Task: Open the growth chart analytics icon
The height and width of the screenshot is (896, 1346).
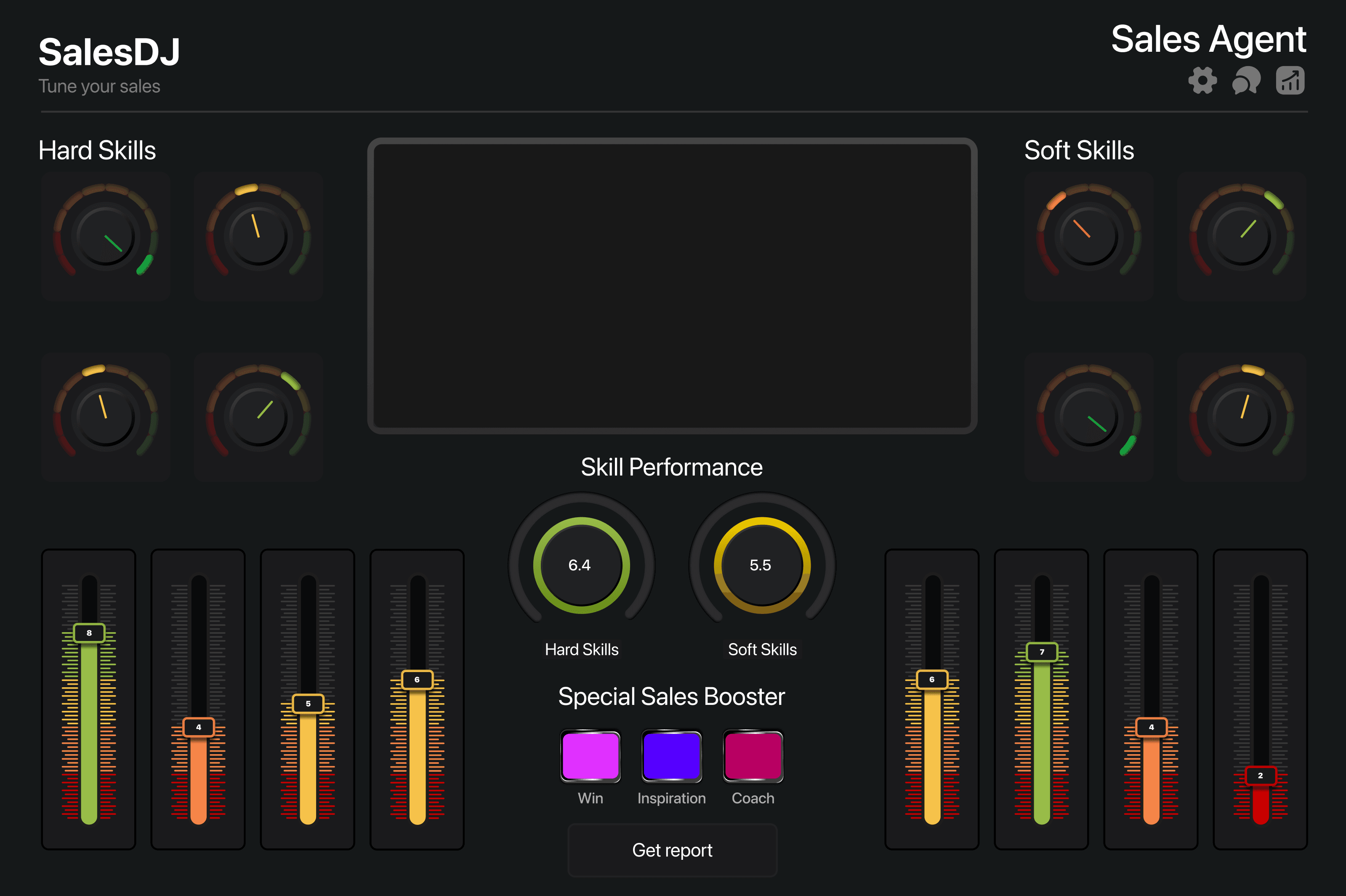Action: point(1290,80)
